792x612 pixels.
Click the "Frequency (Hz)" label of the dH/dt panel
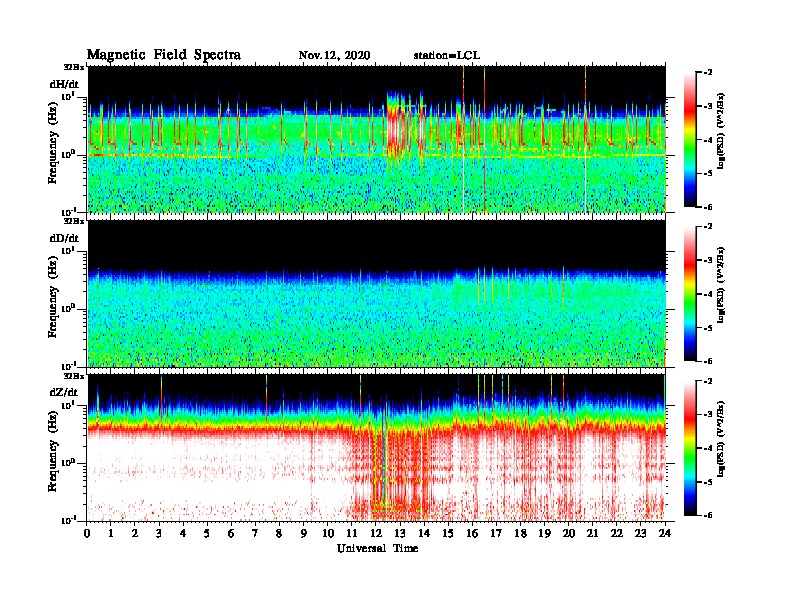53,143
